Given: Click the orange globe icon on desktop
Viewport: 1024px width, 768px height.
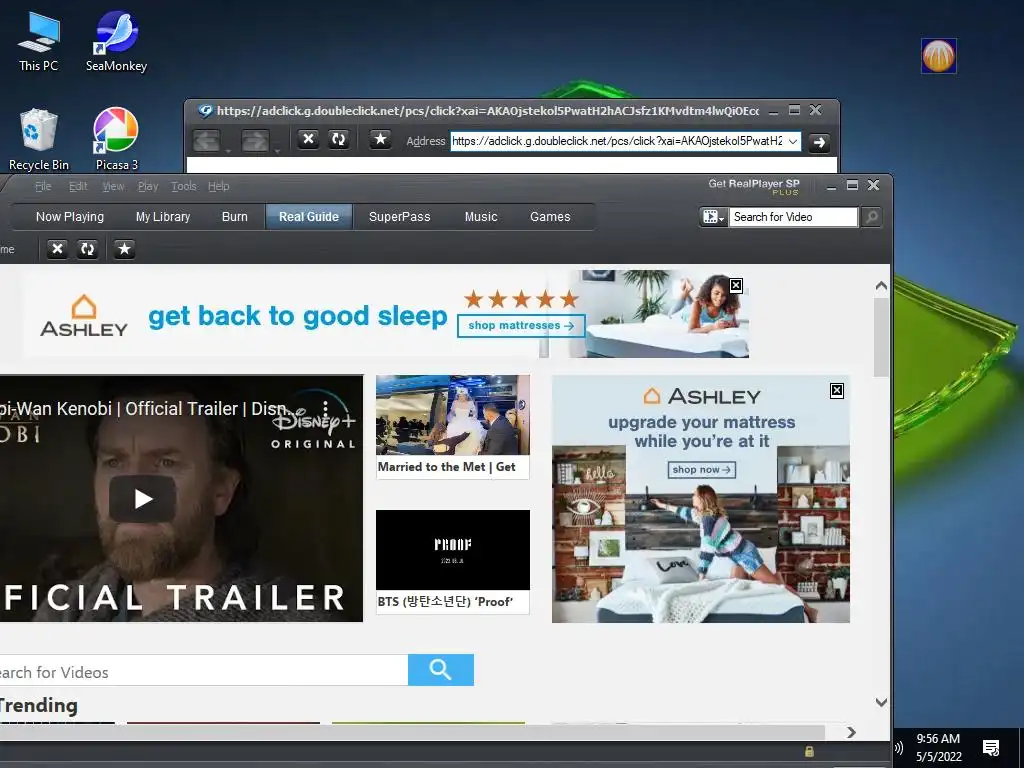Looking at the screenshot, I should pyautogui.click(x=938, y=56).
